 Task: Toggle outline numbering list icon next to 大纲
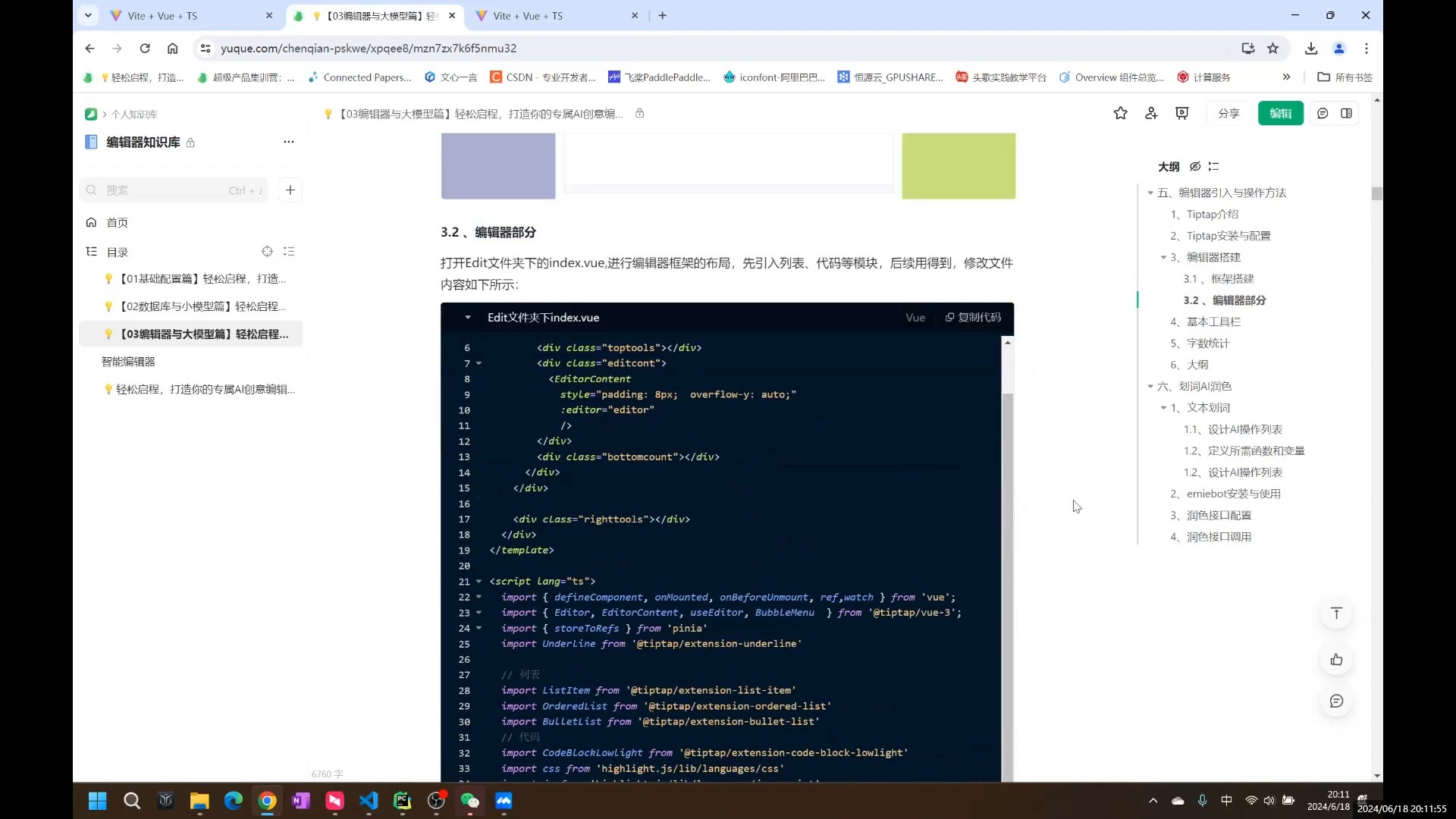pyautogui.click(x=1213, y=167)
